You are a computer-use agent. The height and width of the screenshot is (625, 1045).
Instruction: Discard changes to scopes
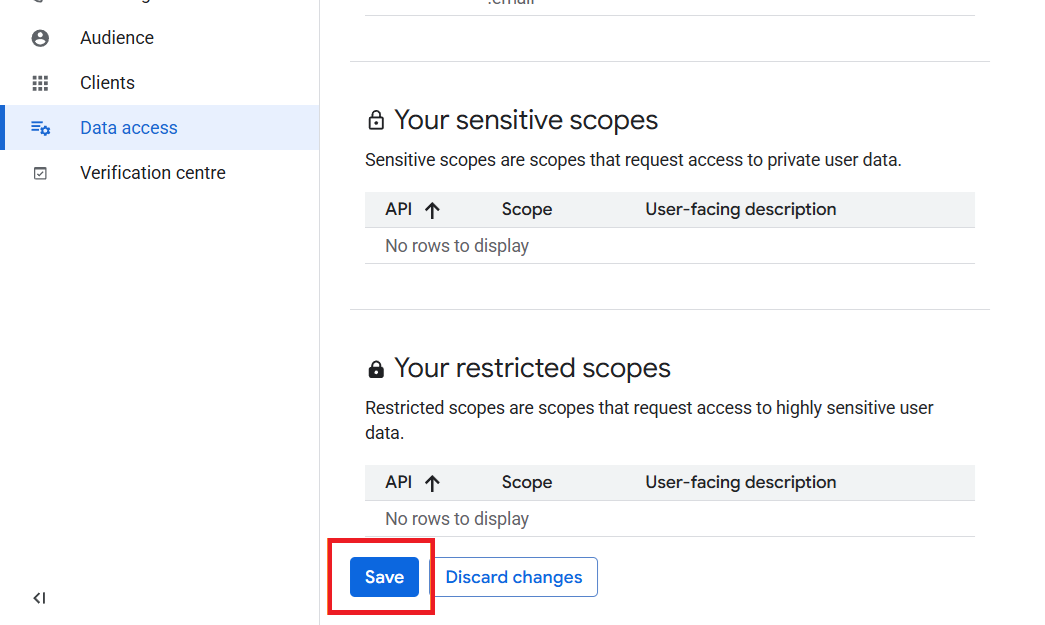pyautogui.click(x=514, y=577)
